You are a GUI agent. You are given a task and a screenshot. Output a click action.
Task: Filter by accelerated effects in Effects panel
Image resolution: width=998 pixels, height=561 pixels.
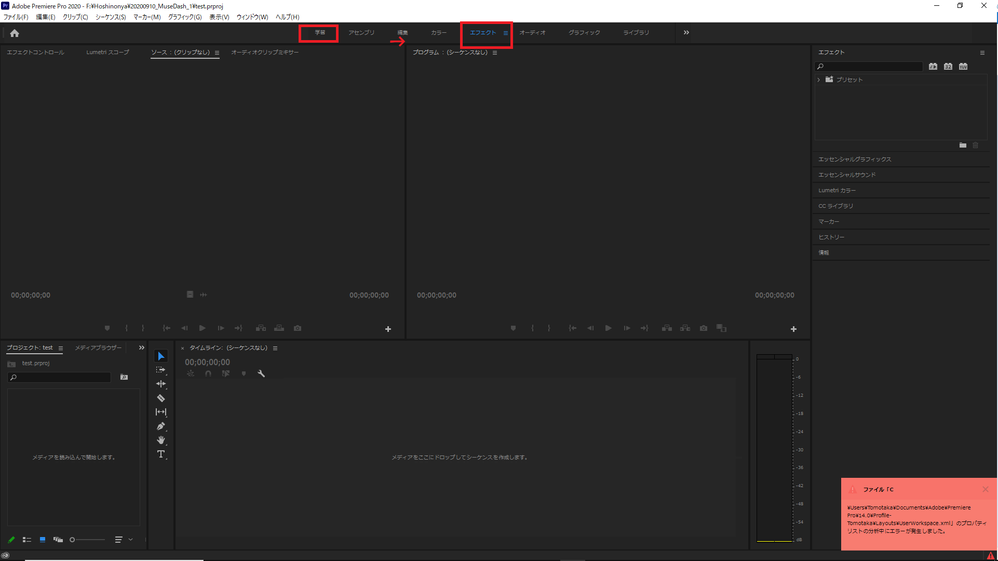(x=932, y=66)
